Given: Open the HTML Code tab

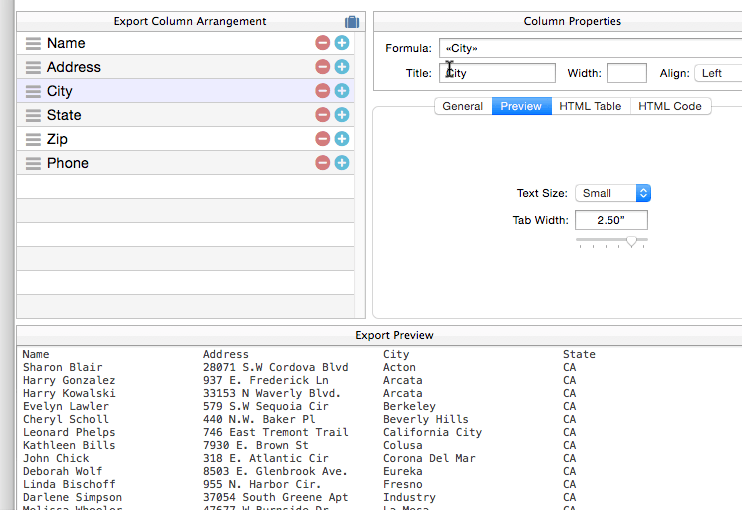Looking at the screenshot, I should [x=670, y=106].
